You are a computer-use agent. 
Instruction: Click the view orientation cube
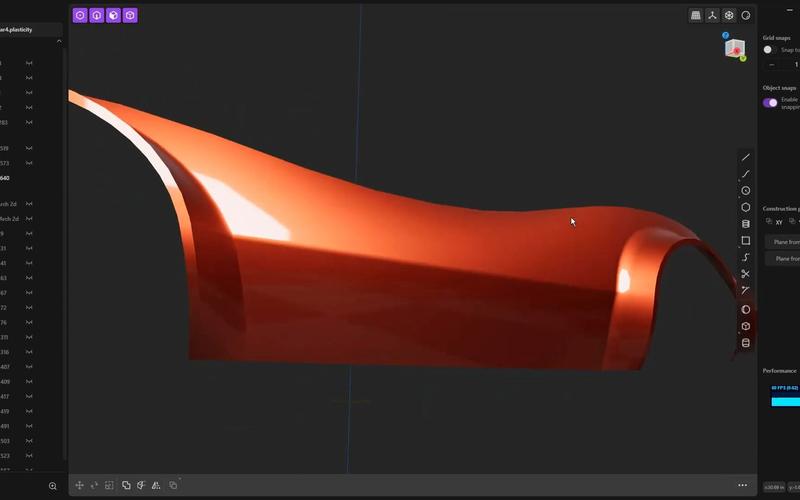735,48
